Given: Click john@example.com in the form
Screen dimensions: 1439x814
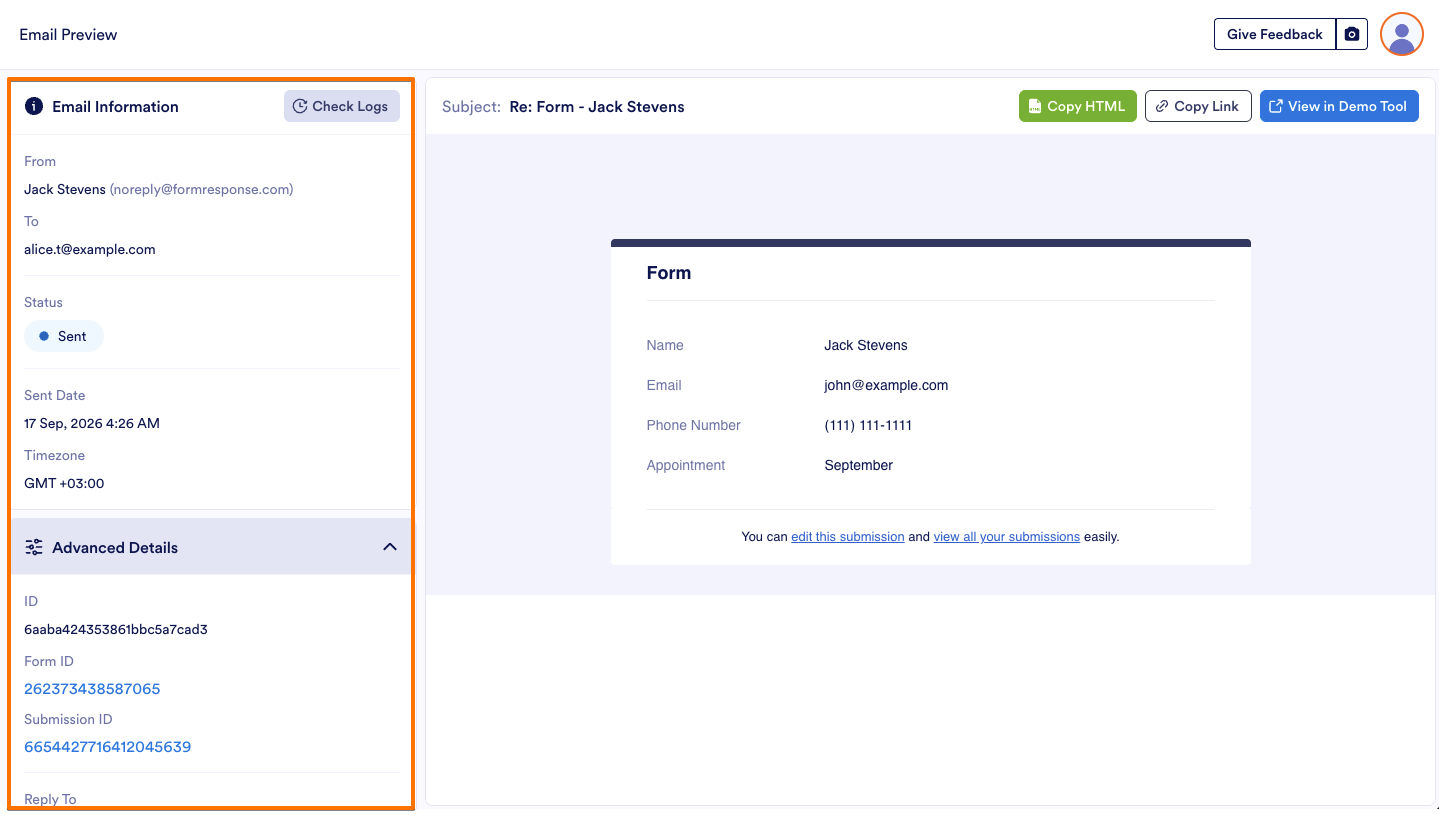Looking at the screenshot, I should [886, 385].
